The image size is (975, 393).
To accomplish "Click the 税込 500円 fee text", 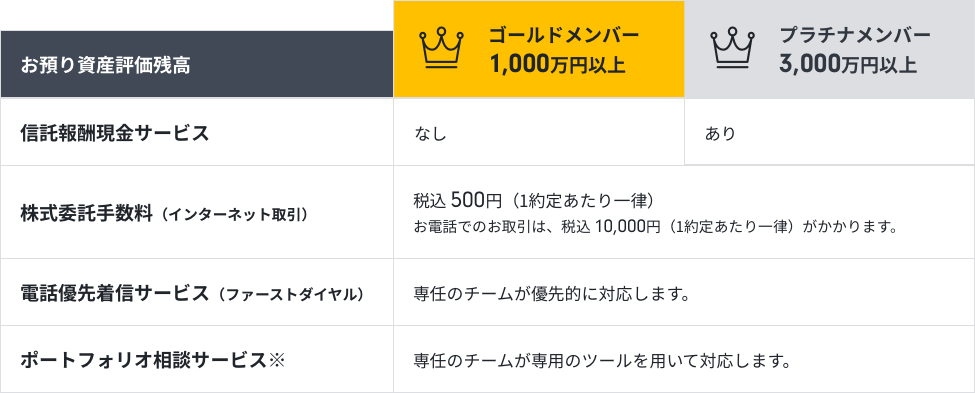I will pyautogui.click(x=457, y=201).
